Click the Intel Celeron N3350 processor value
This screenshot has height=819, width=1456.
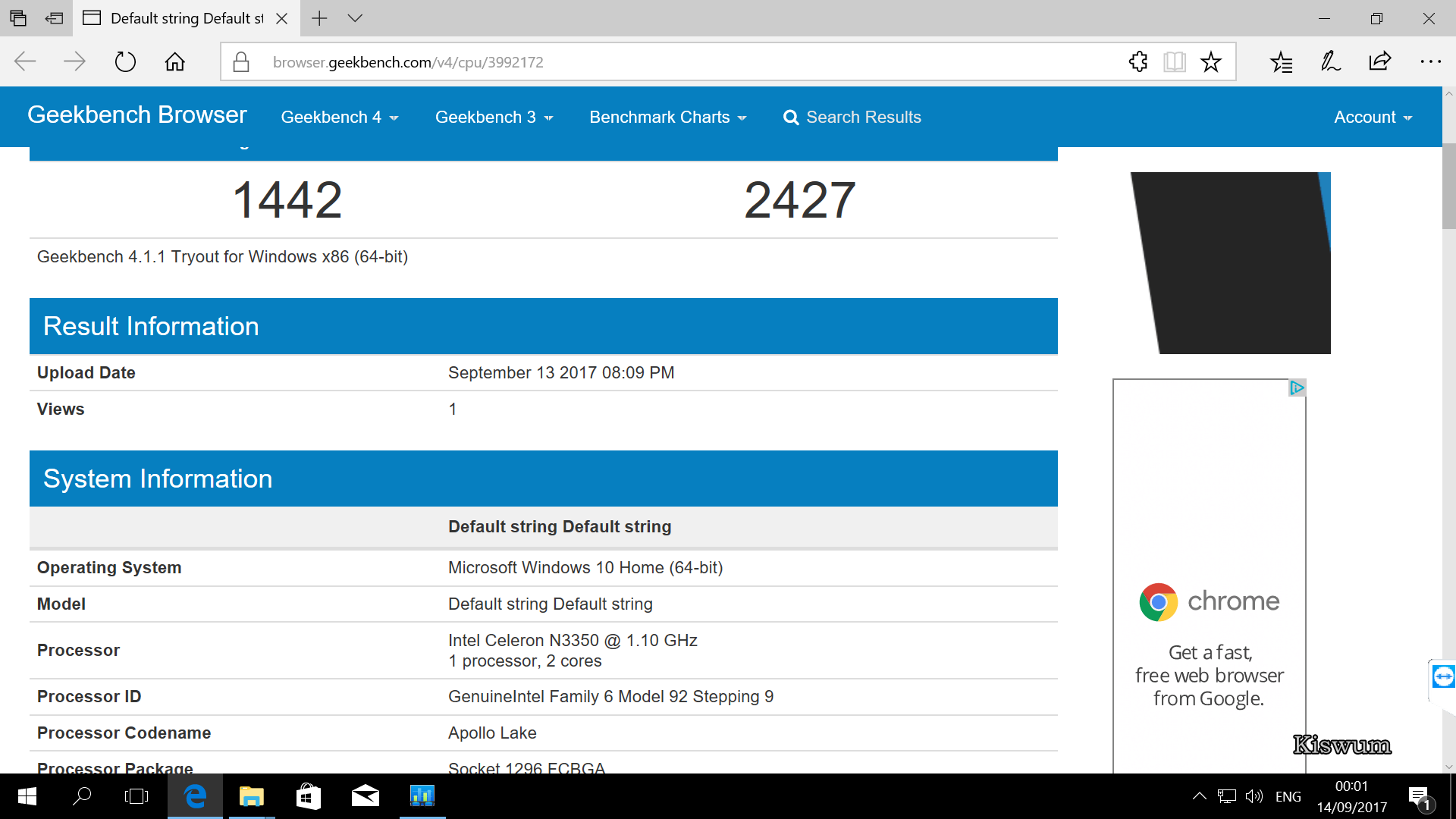tap(573, 640)
